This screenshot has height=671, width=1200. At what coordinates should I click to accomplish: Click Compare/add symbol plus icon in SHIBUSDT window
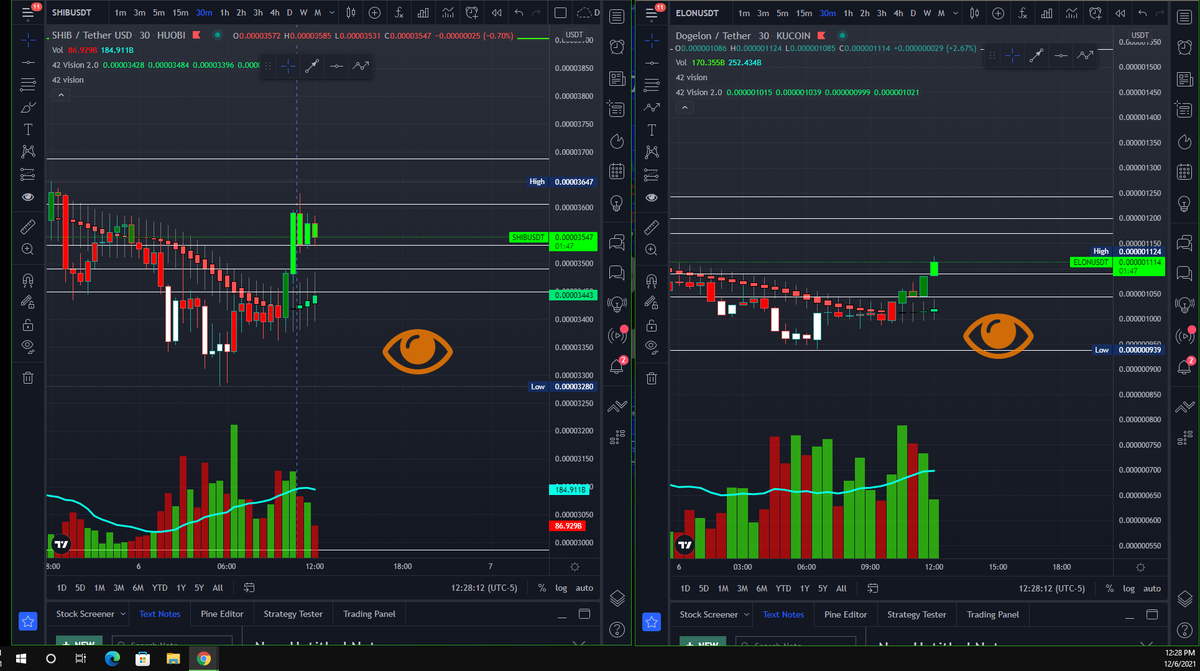pyautogui.click(x=373, y=13)
